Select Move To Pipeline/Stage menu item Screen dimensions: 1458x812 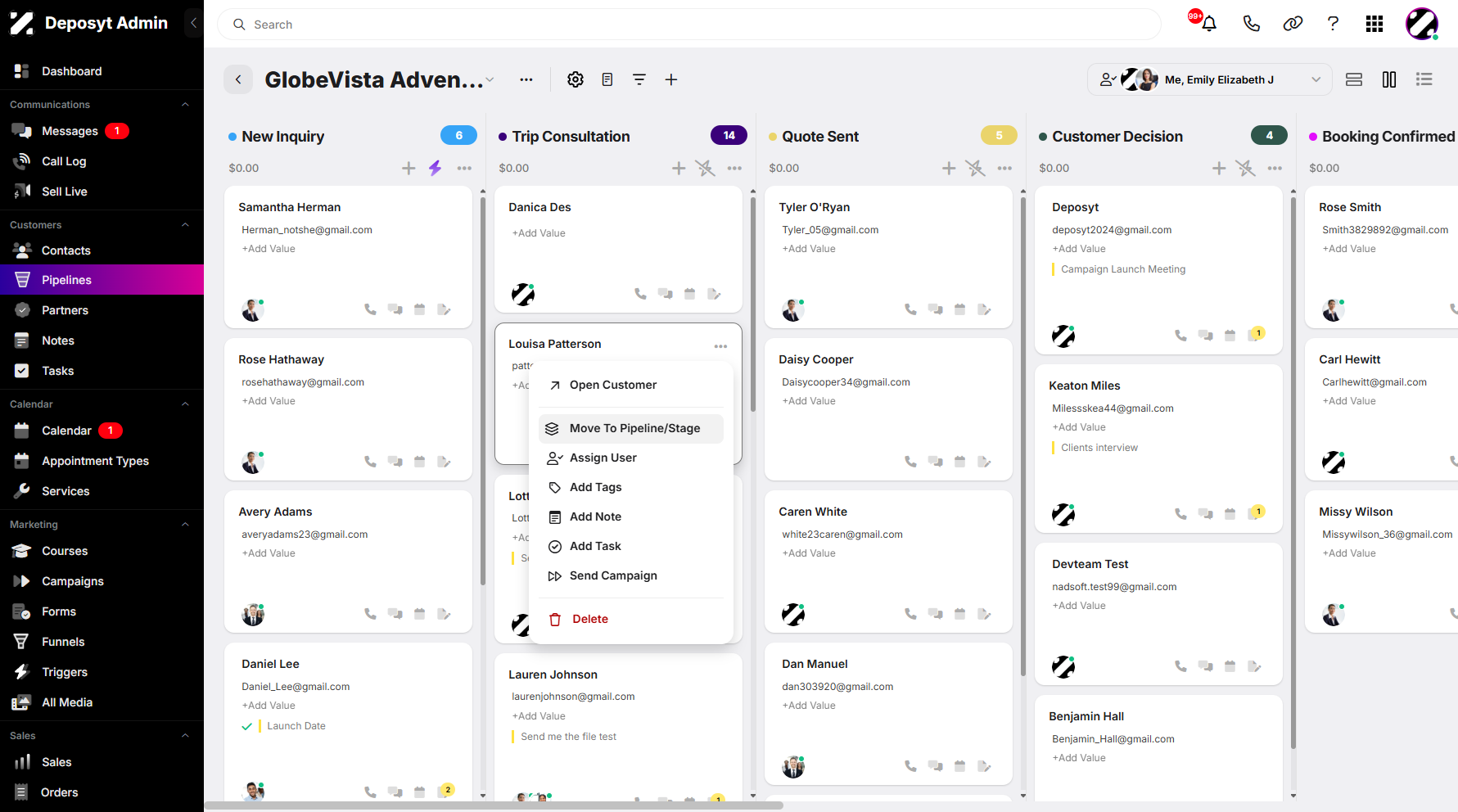(x=631, y=428)
